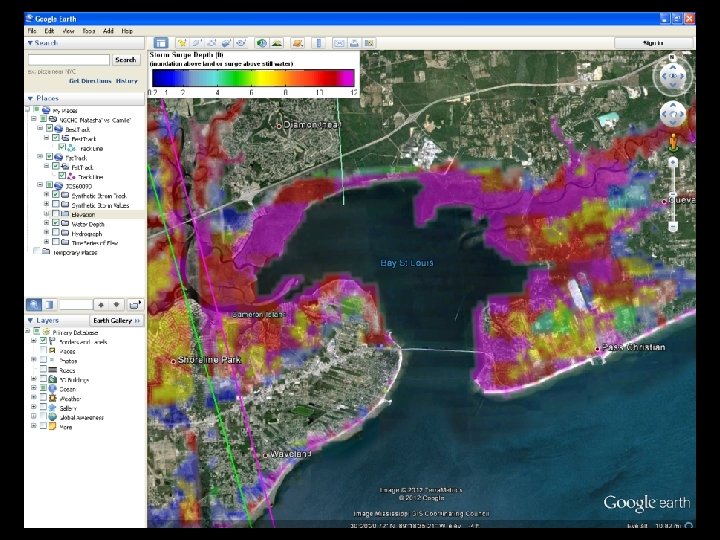Expand the Water Depth folder node
The image size is (720, 540).
click(x=46, y=224)
